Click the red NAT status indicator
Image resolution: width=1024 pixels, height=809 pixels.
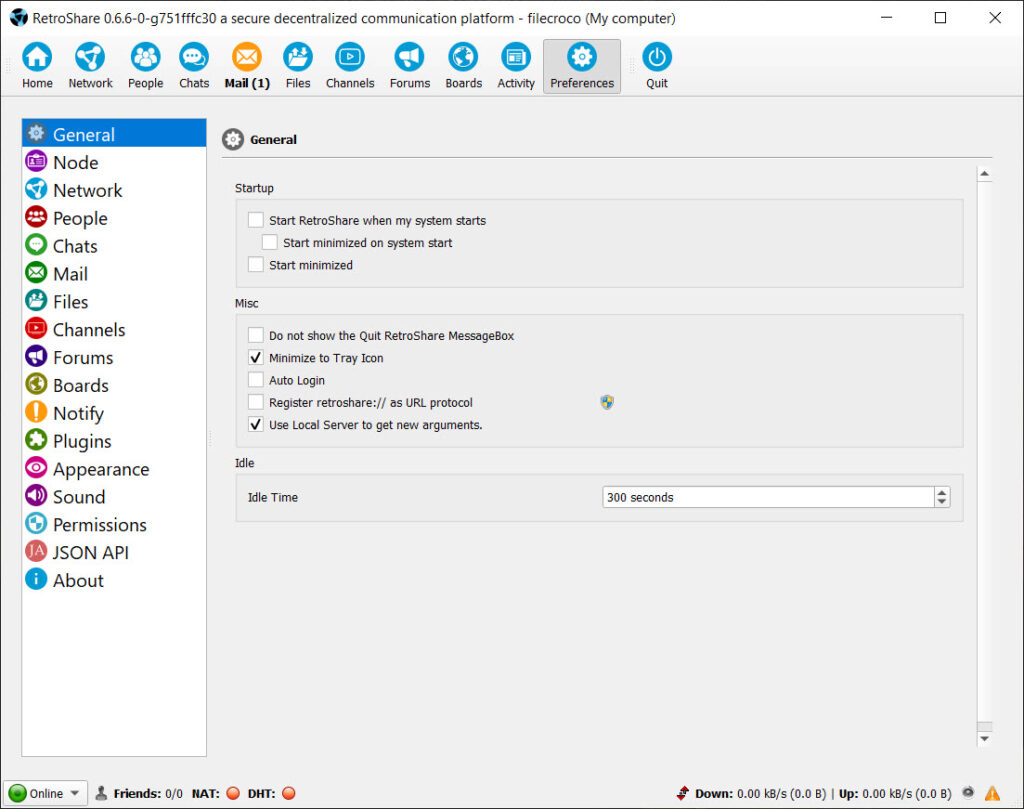232,793
